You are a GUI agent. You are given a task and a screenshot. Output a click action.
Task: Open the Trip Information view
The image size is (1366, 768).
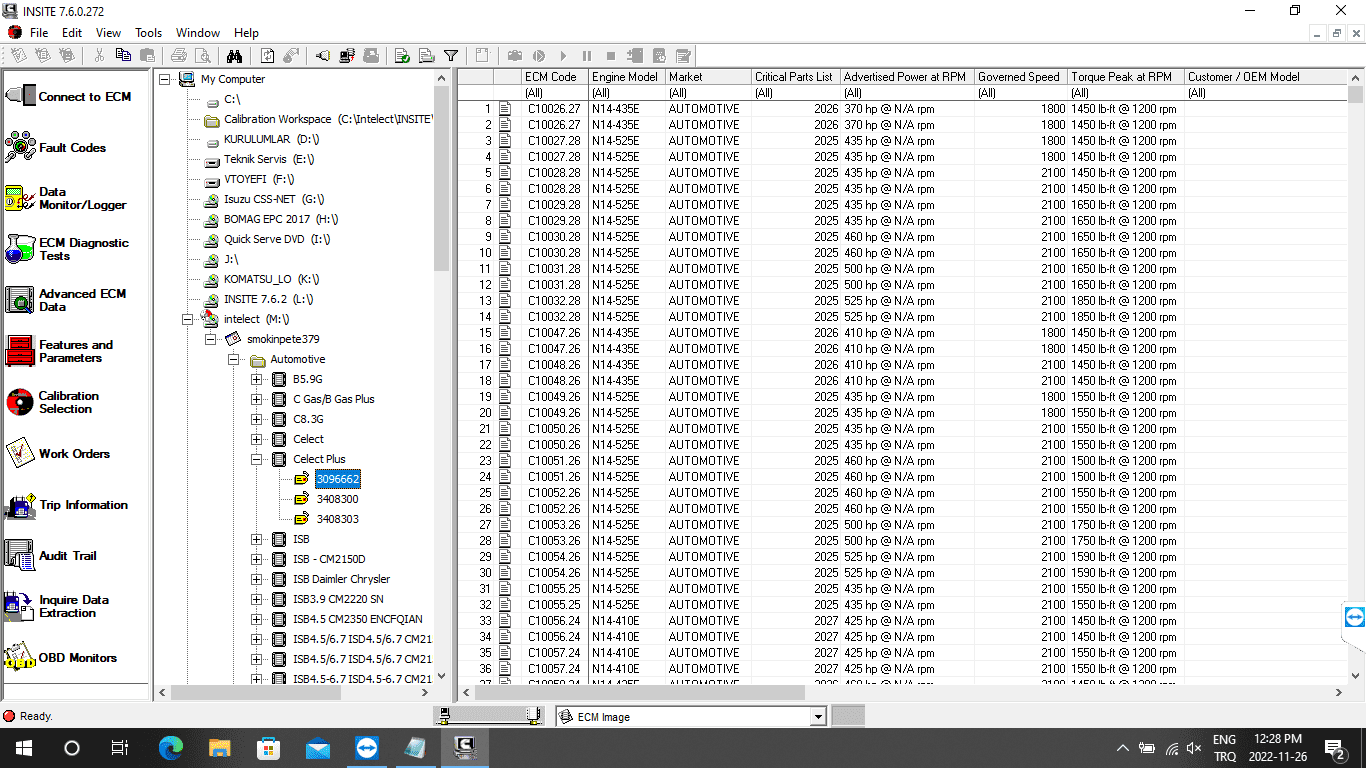click(x=82, y=505)
